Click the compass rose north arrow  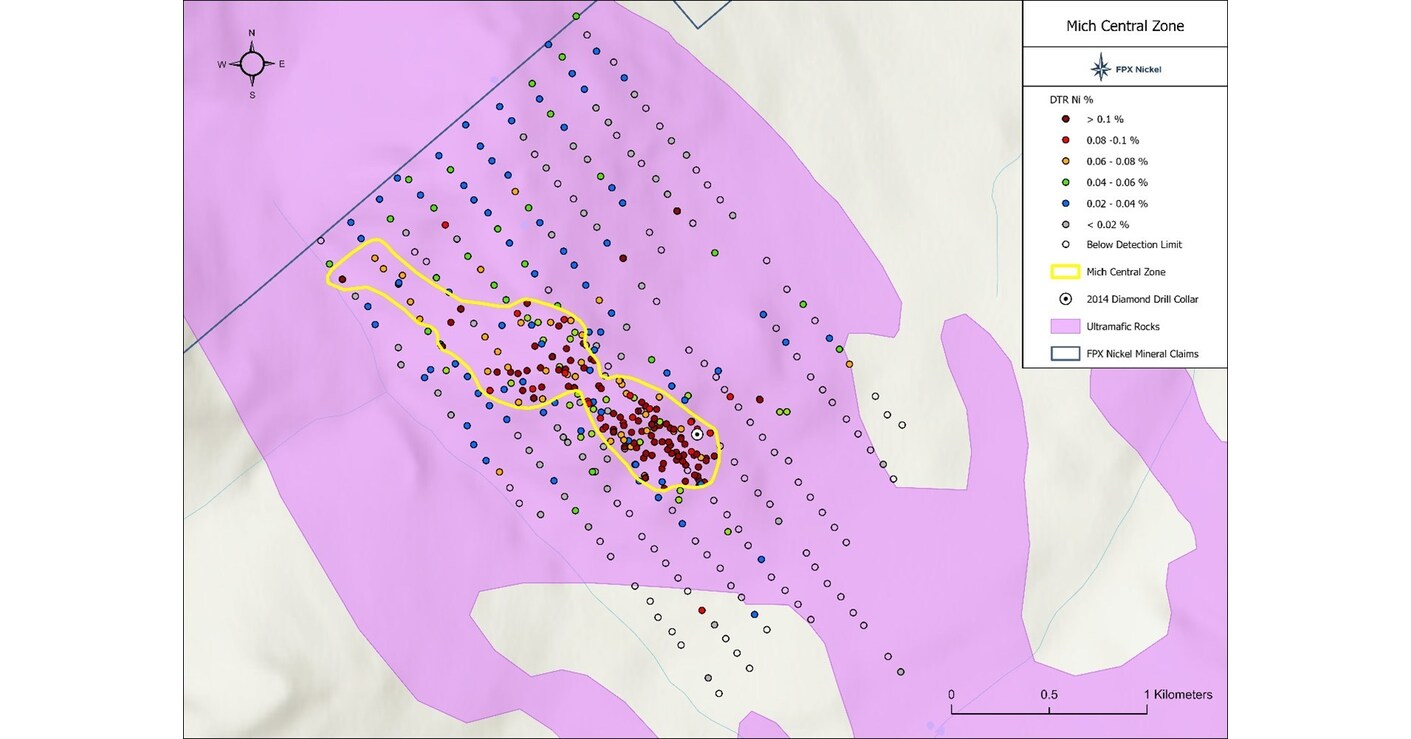(252, 62)
